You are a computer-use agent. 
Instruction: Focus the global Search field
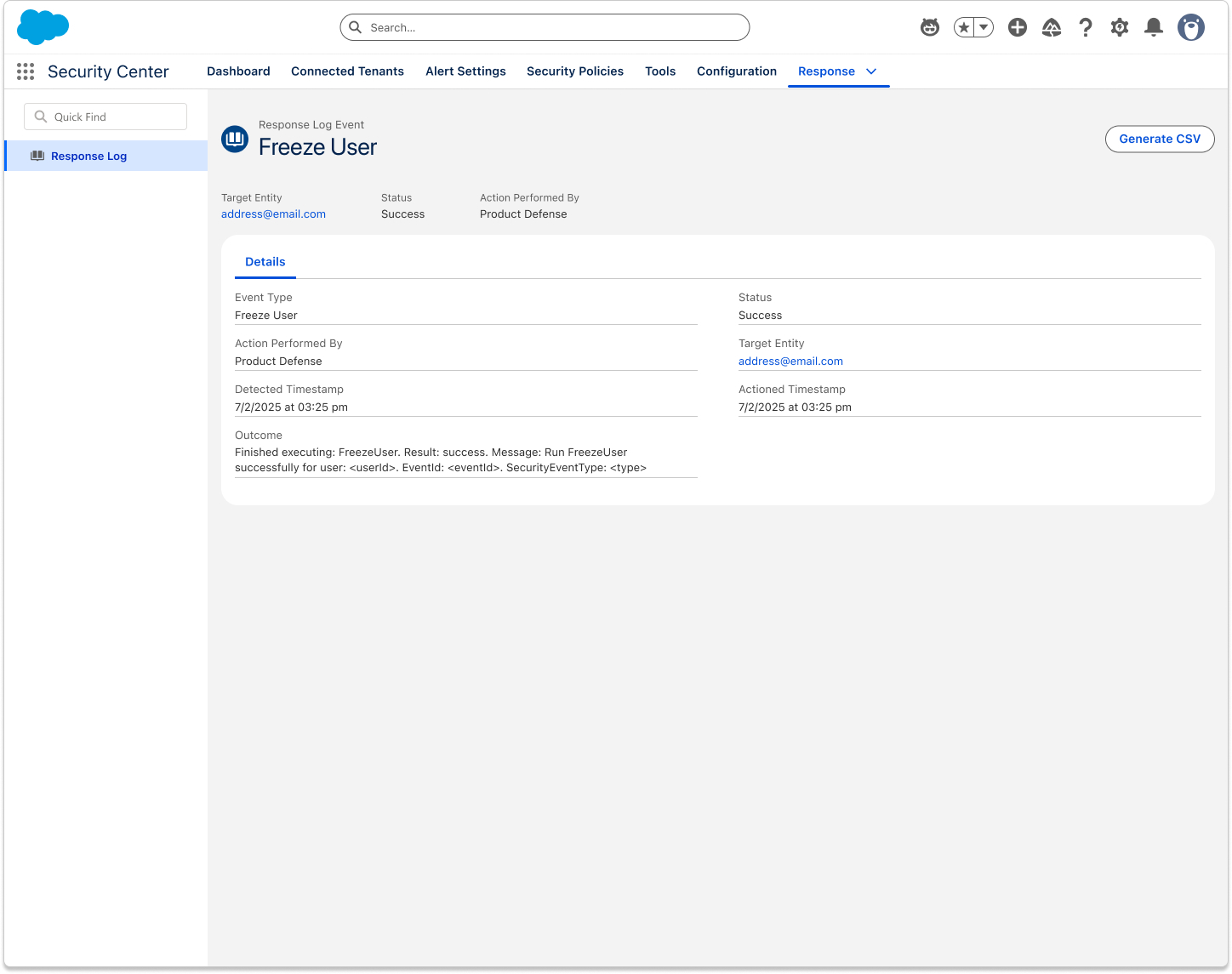545,27
